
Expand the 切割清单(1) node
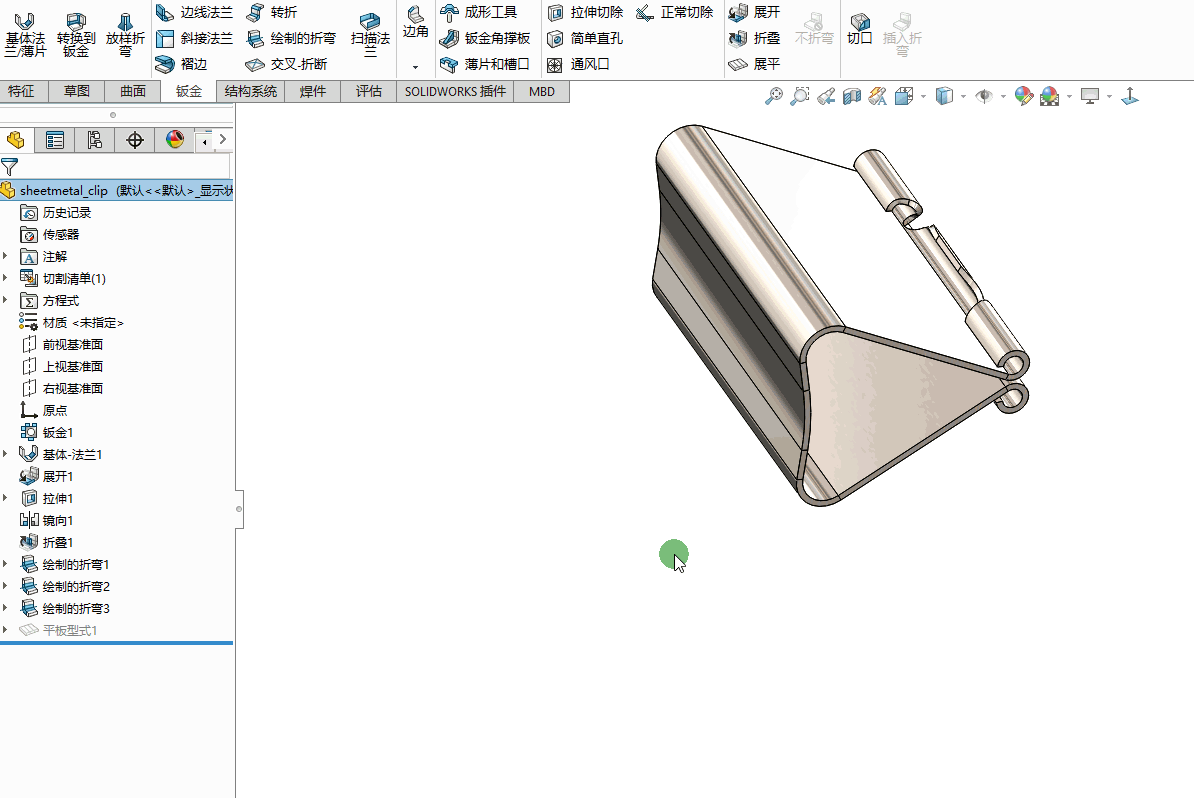5,279
